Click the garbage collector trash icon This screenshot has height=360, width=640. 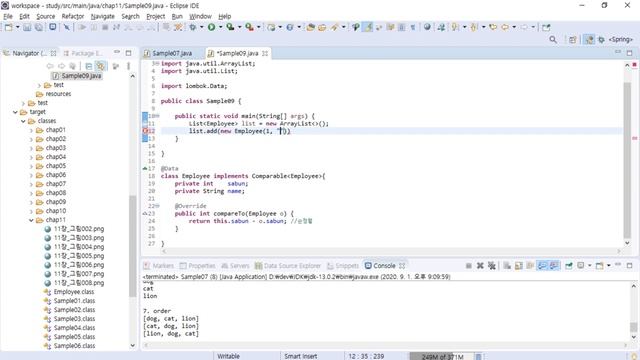tap(478, 356)
